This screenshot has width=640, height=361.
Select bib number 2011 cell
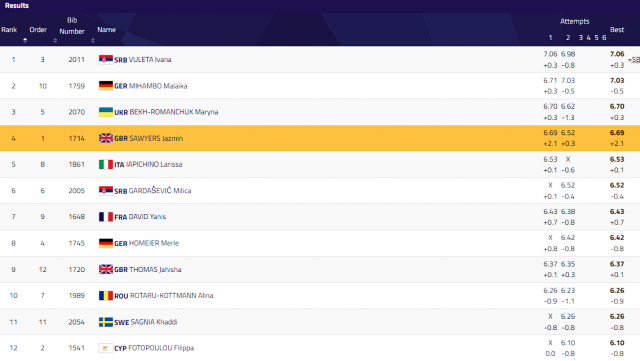[76, 60]
